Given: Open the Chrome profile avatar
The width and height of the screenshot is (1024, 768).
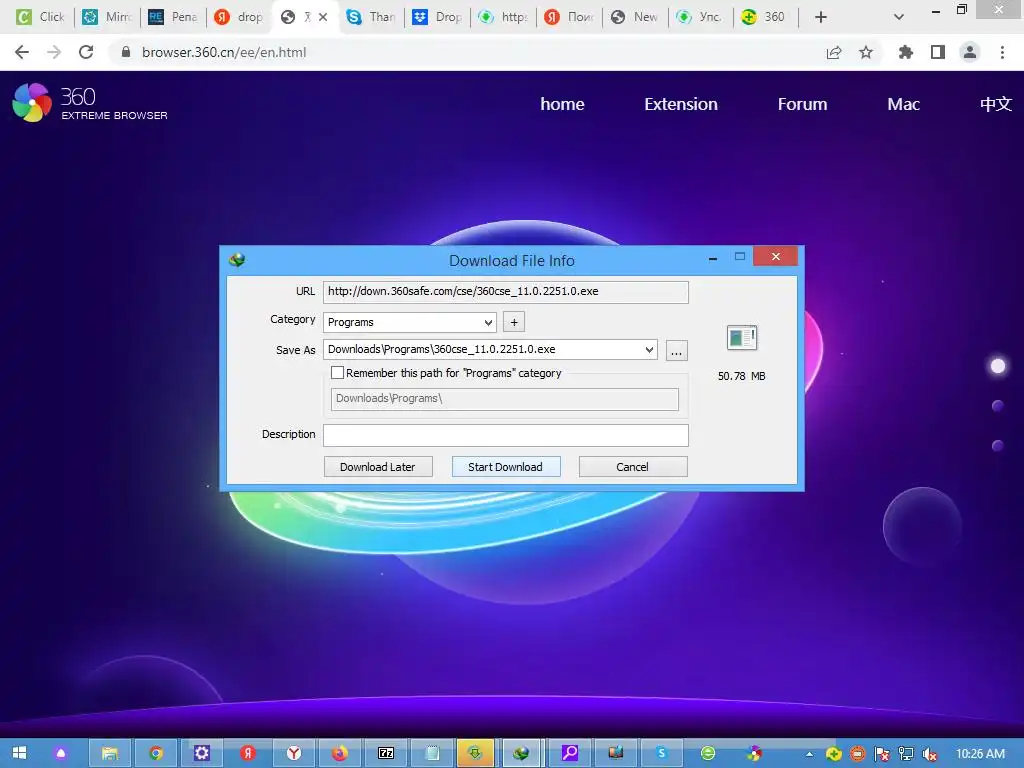Looking at the screenshot, I should coord(970,52).
